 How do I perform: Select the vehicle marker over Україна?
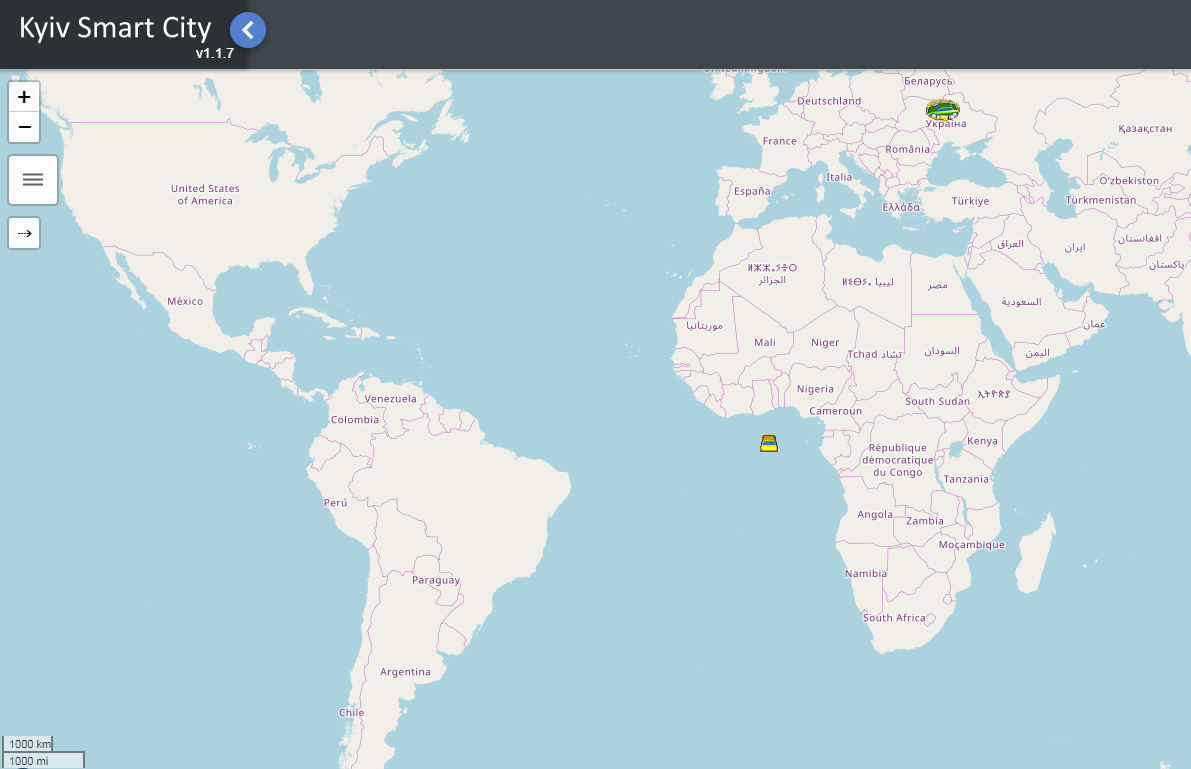[942, 109]
